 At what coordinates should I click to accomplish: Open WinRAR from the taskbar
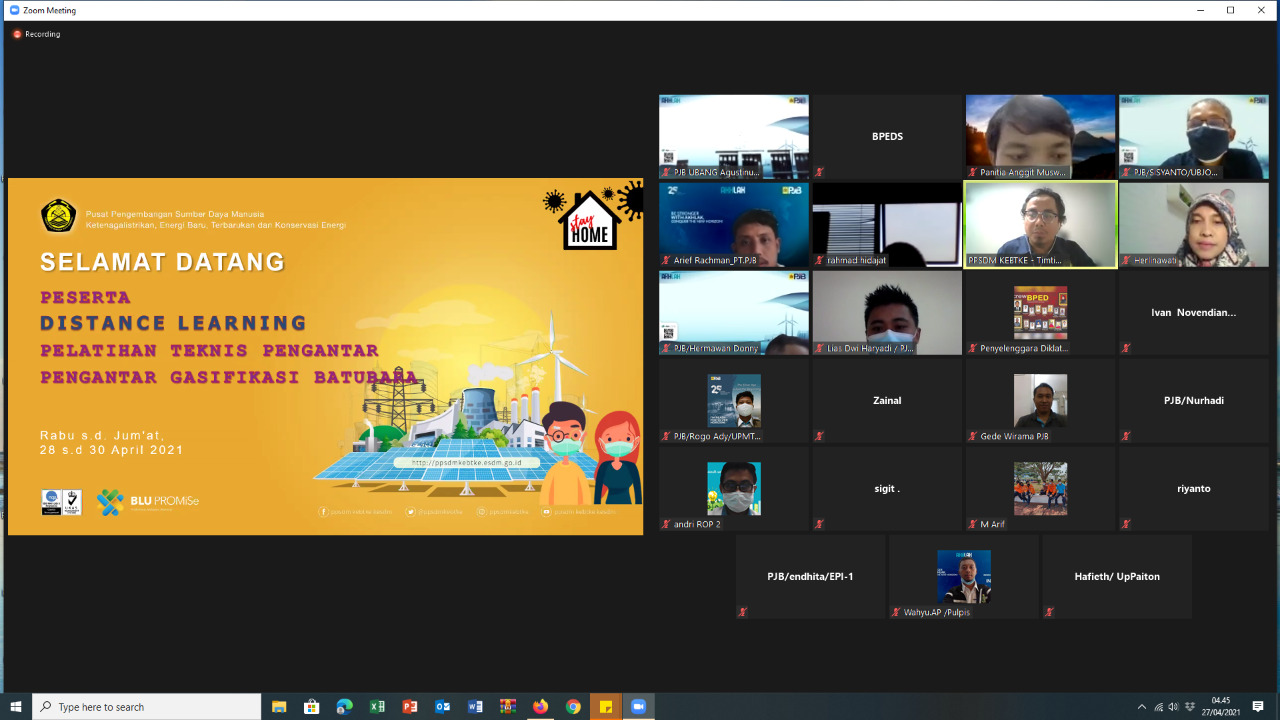(508, 707)
